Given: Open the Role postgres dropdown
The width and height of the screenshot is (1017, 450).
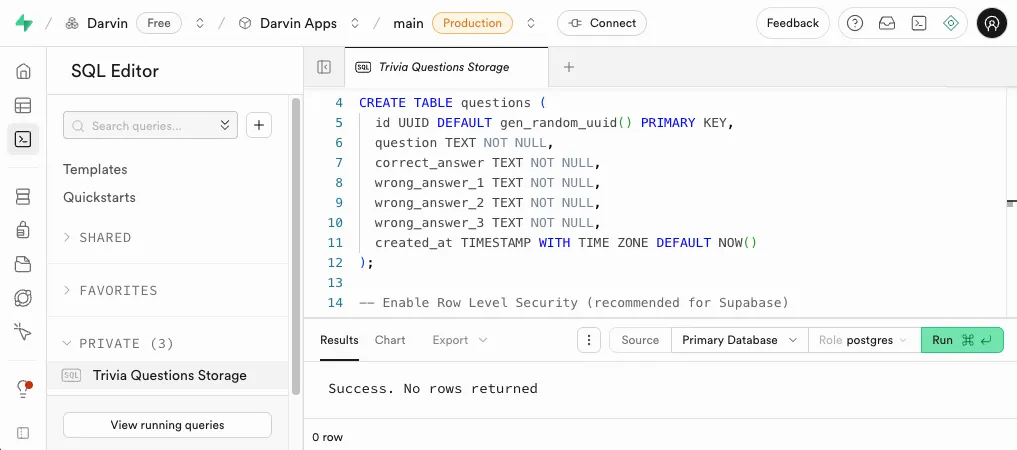Looking at the screenshot, I should tap(865, 340).
